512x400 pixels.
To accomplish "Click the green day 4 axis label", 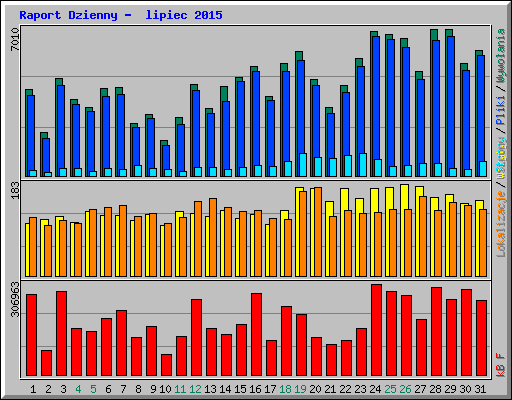I will (x=78, y=389).
